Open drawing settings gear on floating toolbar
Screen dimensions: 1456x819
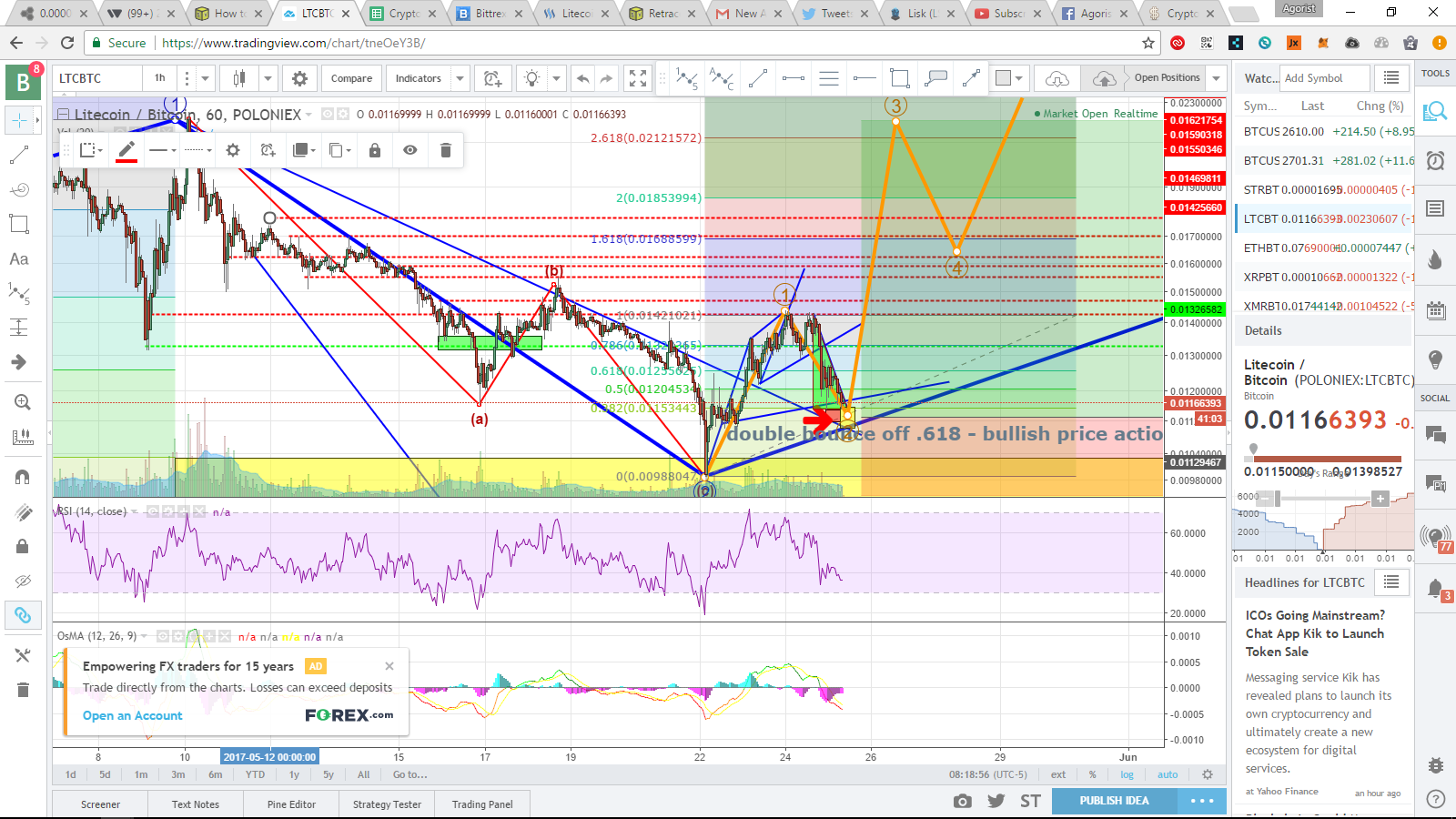[x=233, y=150]
